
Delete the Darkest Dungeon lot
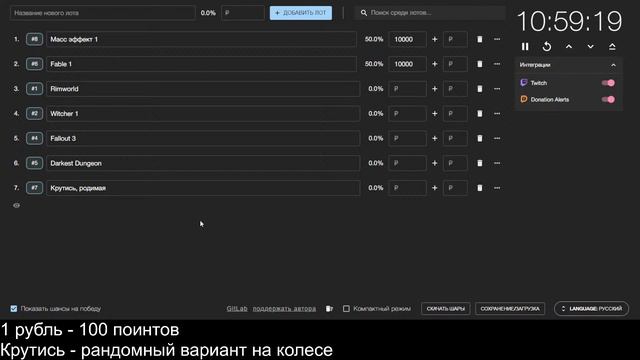tap(480, 163)
